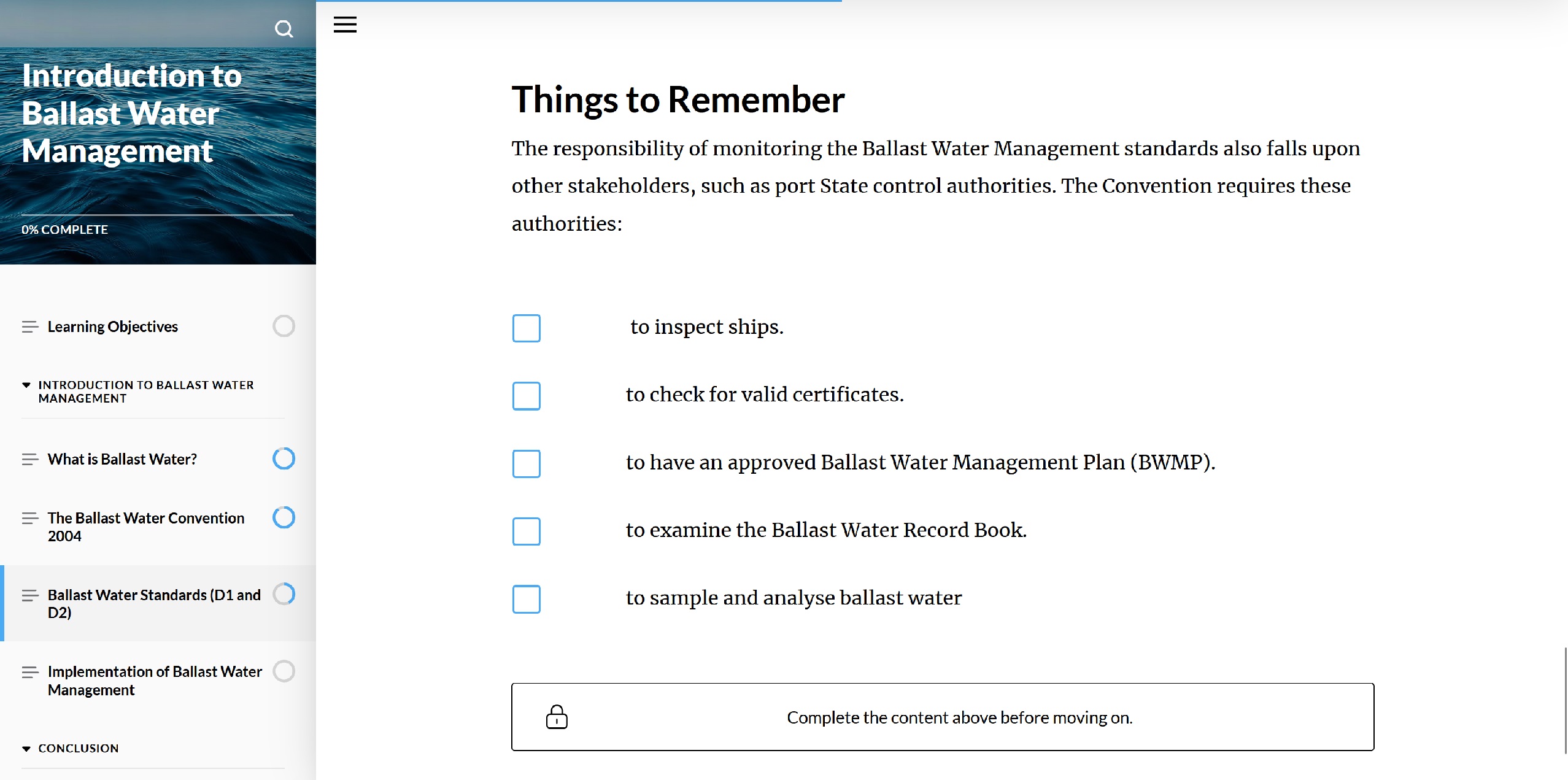
Task: Click the Ballast Water Standards progress circle
Action: [x=284, y=593]
